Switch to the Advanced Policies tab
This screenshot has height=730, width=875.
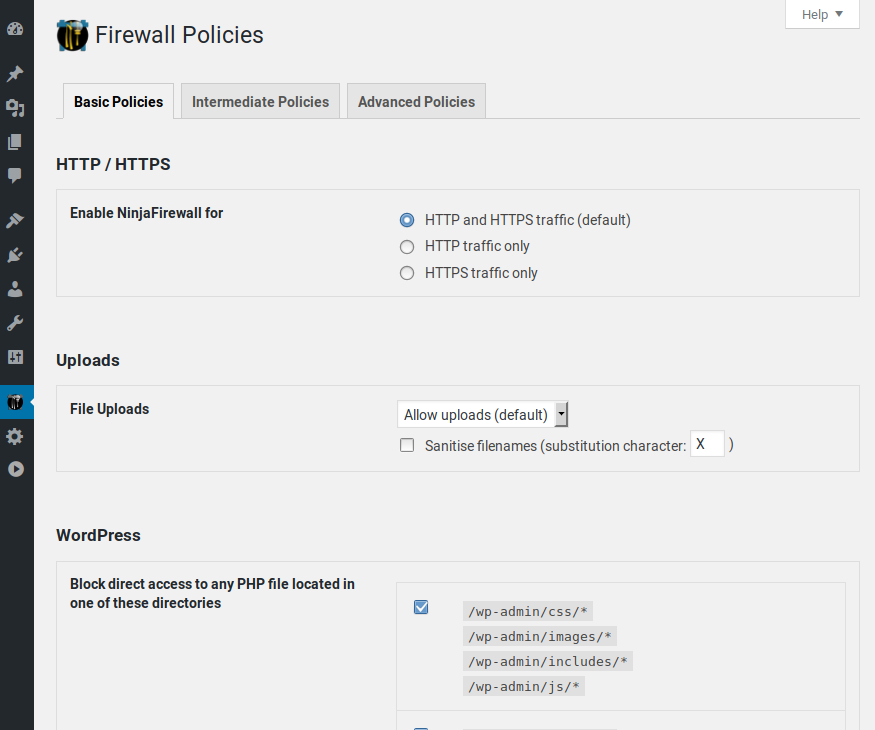click(x=416, y=102)
